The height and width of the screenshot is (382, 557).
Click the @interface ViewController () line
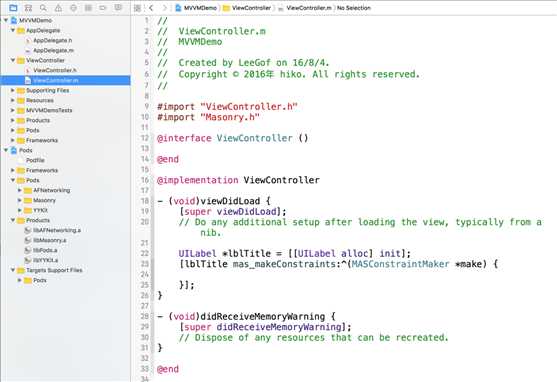point(233,138)
